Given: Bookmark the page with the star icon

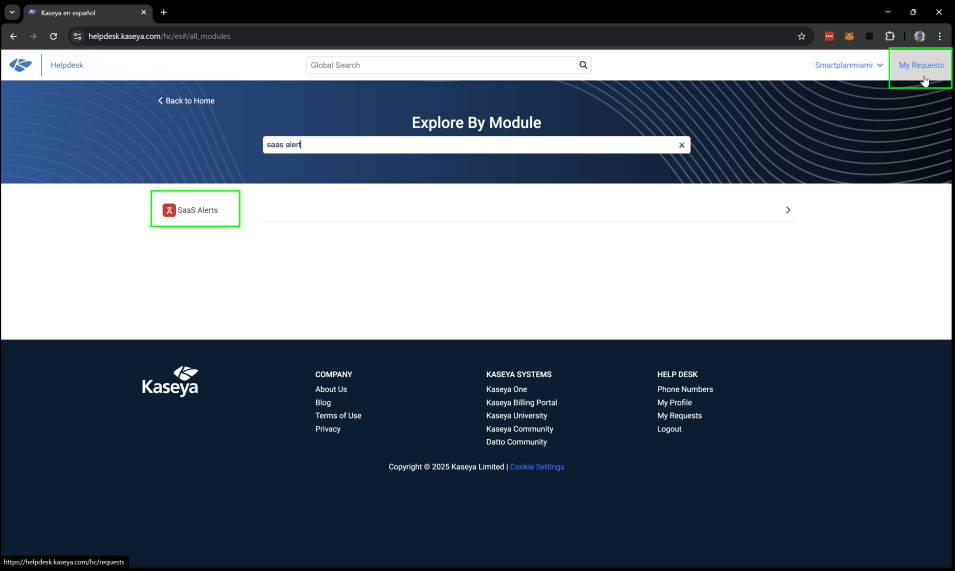Looking at the screenshot, I should [x=802, y=37].
